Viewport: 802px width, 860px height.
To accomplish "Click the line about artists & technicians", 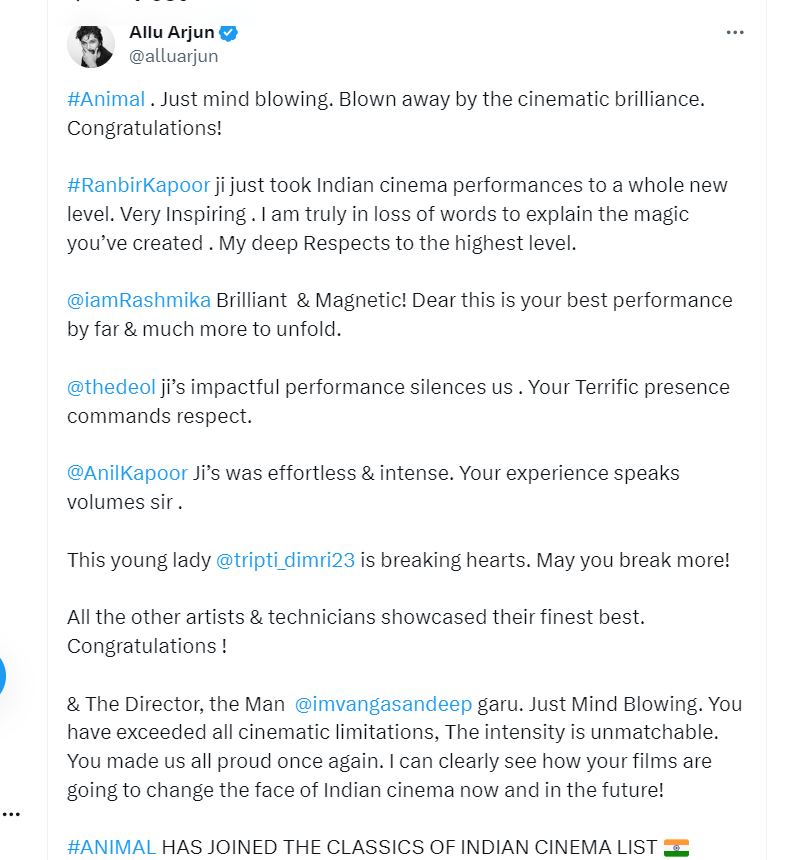I will tap(355, 631).
